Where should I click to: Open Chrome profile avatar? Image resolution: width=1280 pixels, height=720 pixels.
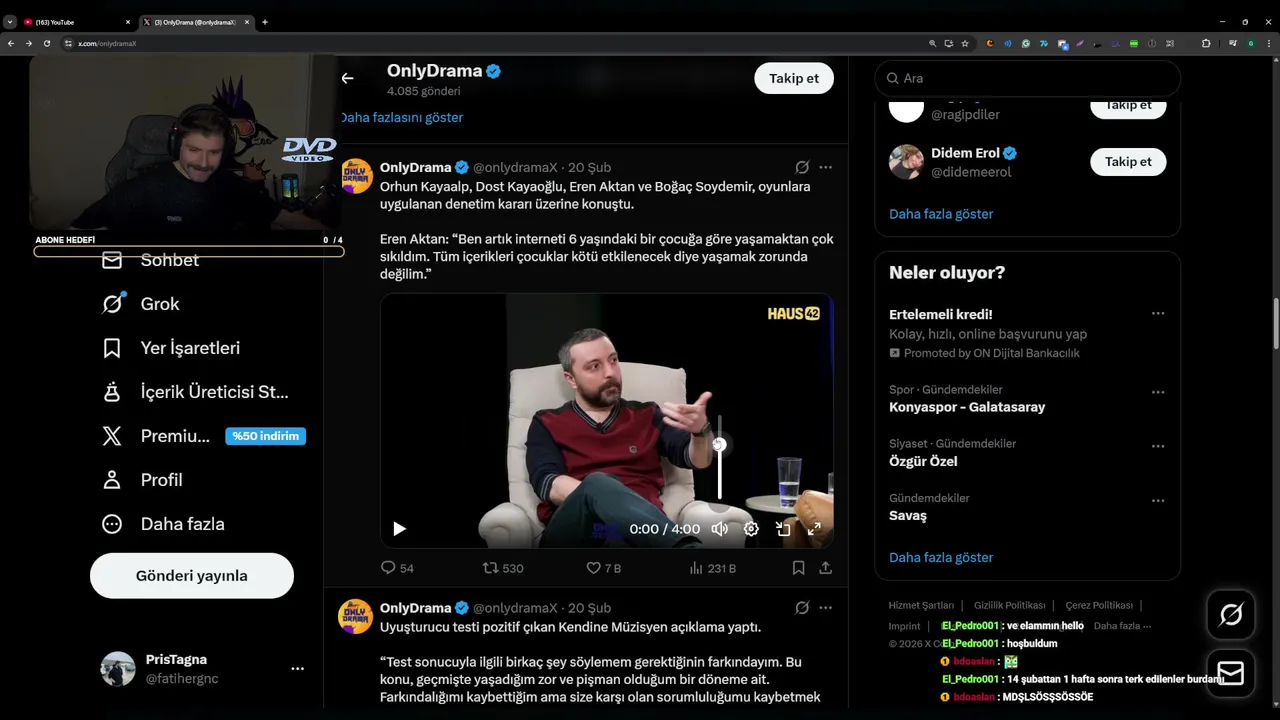(1250, 43)
